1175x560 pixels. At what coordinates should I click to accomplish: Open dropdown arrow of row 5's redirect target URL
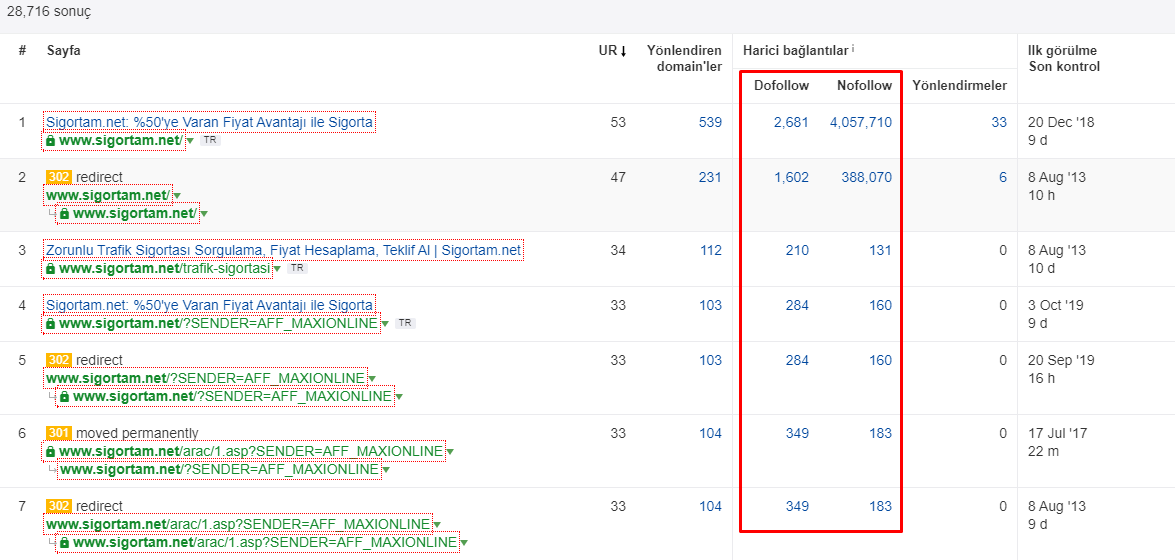(399, 397)
